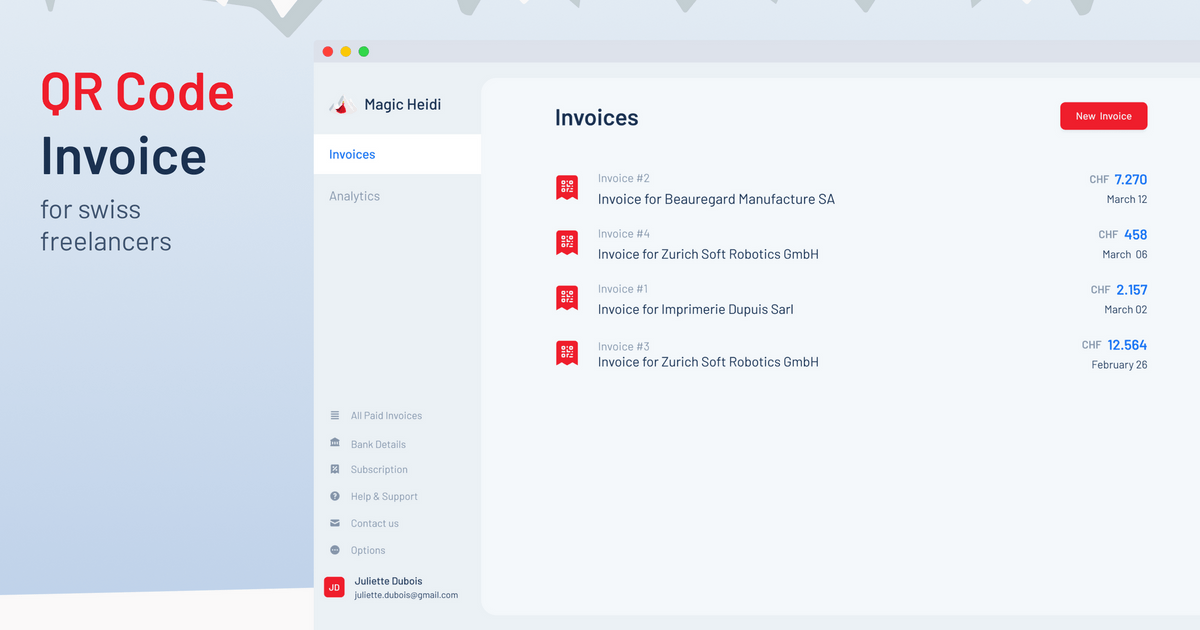Screen dimensions: 1200x630
Task: Click the Subscription icon in sidebar
Action: click(335, 469)
